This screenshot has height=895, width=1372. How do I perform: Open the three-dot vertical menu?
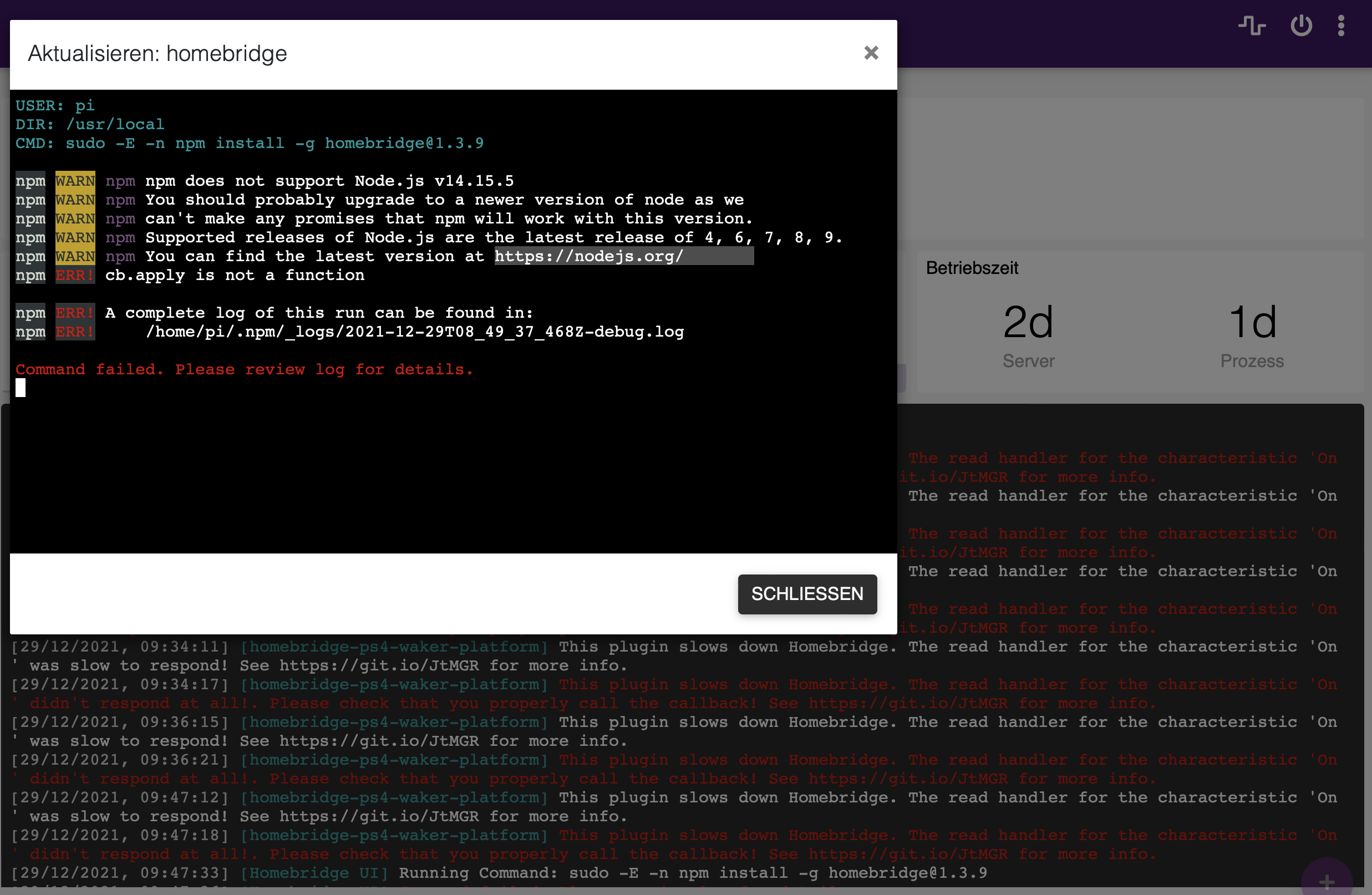click(1341, 26)
